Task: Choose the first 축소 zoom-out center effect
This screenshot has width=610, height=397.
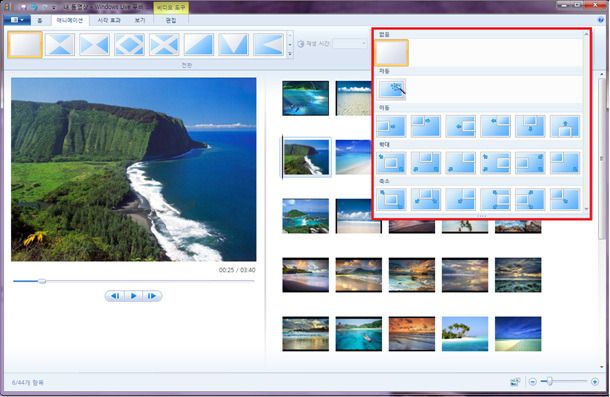Action: [x=391, y=199]
